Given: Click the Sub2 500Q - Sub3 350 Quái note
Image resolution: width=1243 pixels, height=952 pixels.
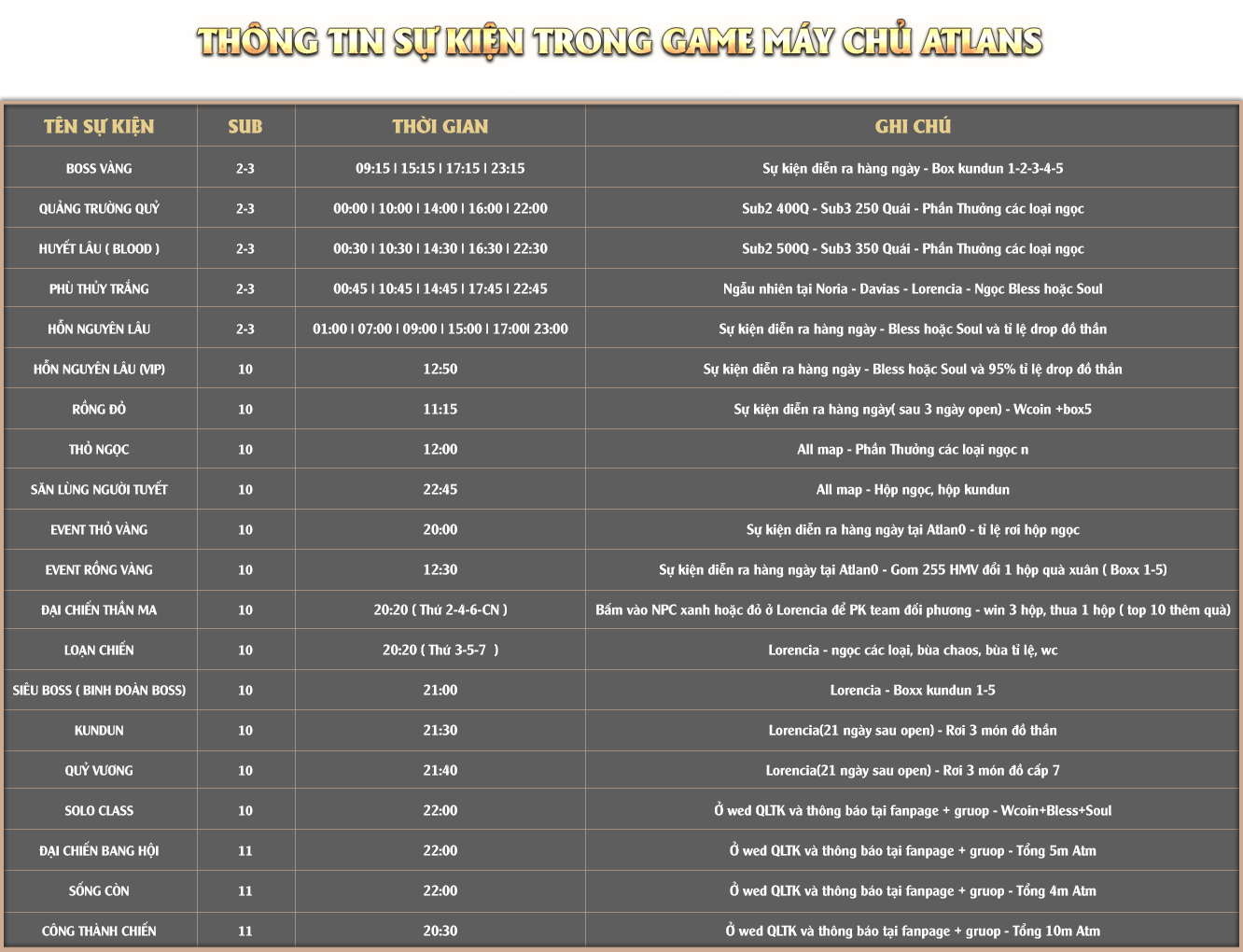Looking at the screenshot, I should tap(913, 249).
